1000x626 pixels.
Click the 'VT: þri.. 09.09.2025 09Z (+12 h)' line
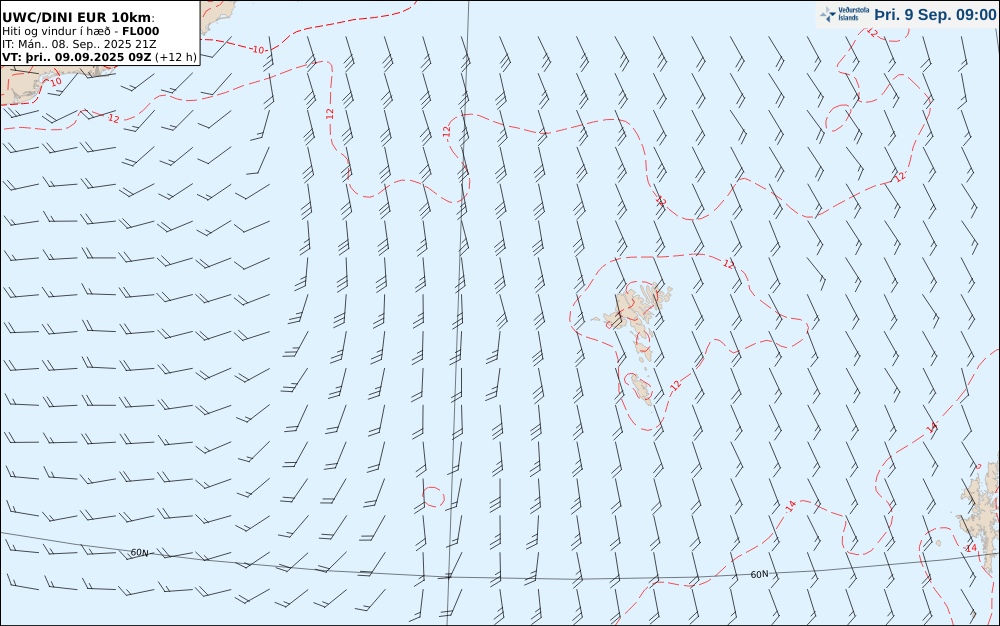99,57
